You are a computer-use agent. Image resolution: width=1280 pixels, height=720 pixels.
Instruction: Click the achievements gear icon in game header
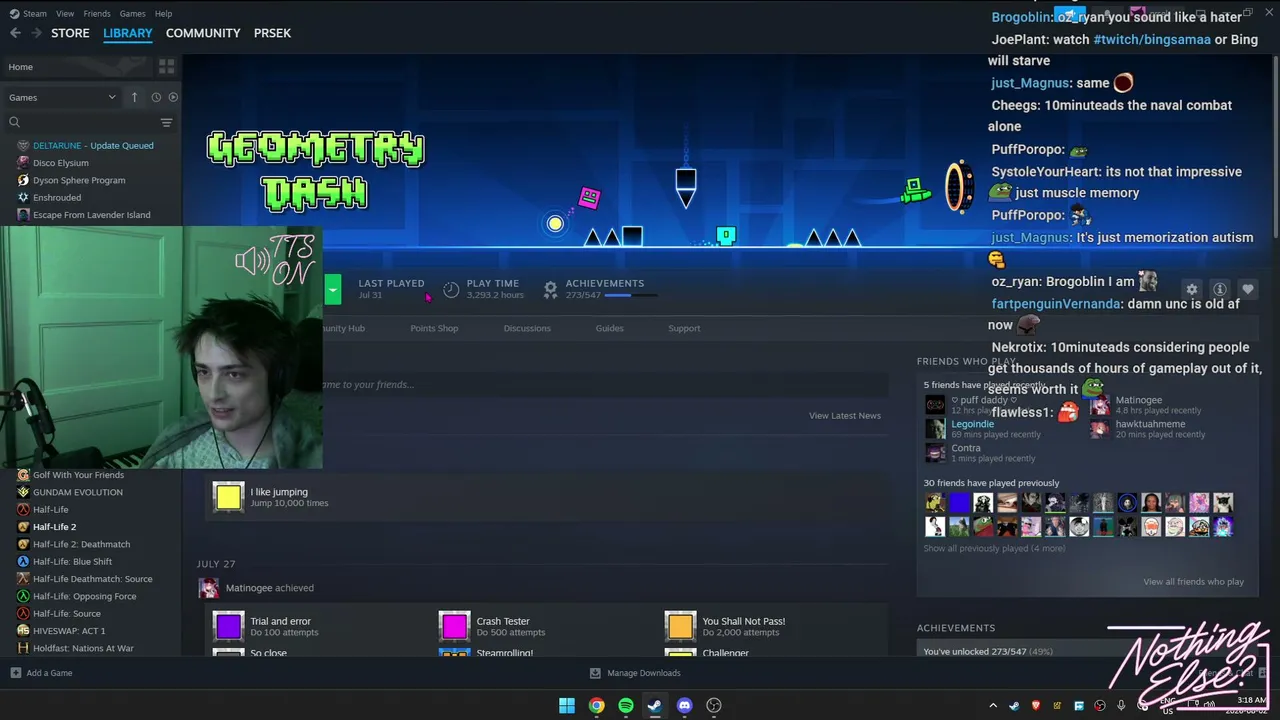[x=550, y=289]
